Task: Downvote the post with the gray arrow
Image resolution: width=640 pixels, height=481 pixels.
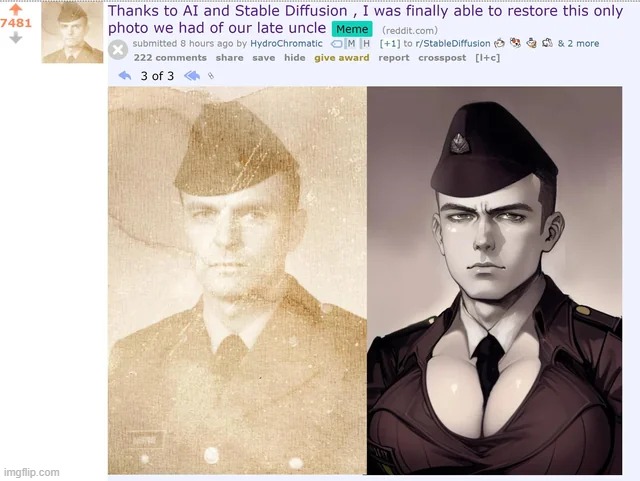Action: [16, 38]
